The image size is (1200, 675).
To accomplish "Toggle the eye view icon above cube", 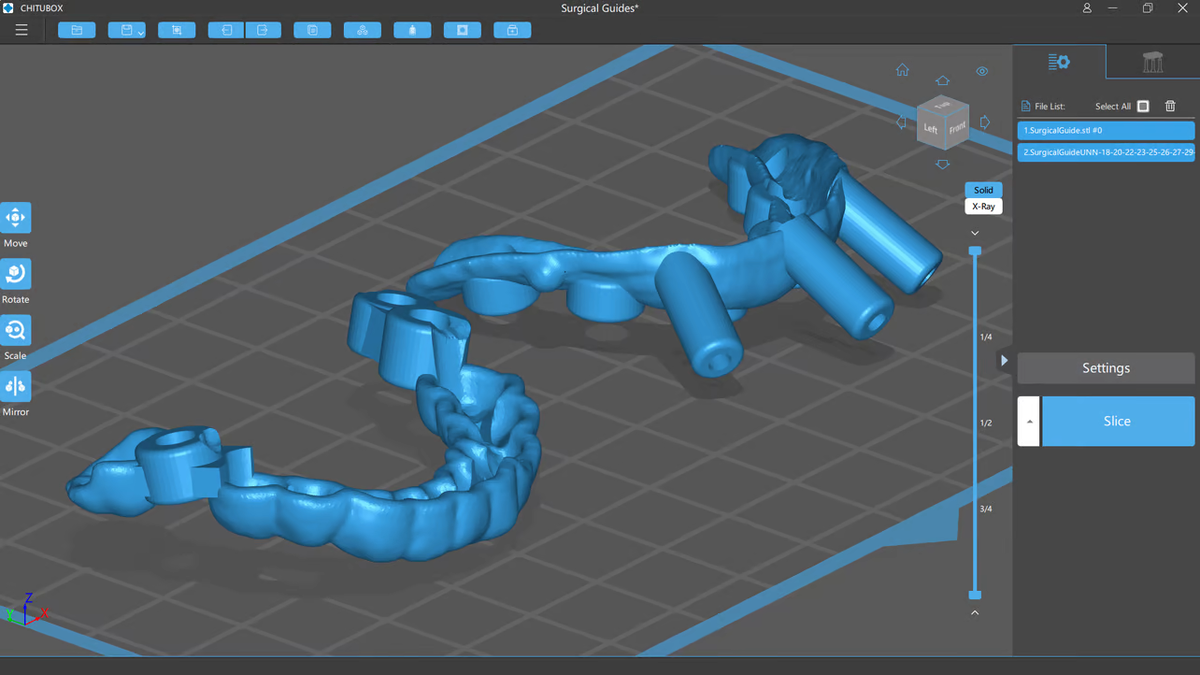I will 982,71.
